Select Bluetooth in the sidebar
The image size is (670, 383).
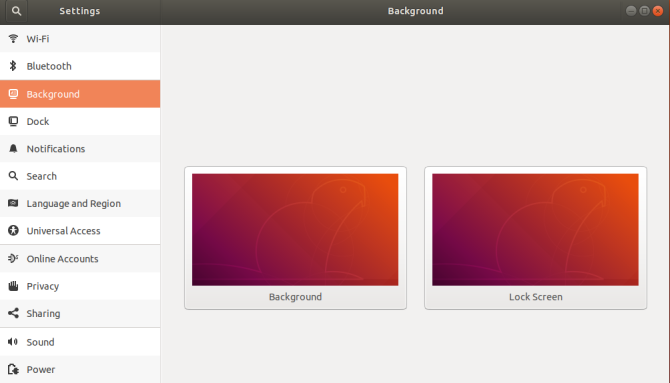pos(80,66)
